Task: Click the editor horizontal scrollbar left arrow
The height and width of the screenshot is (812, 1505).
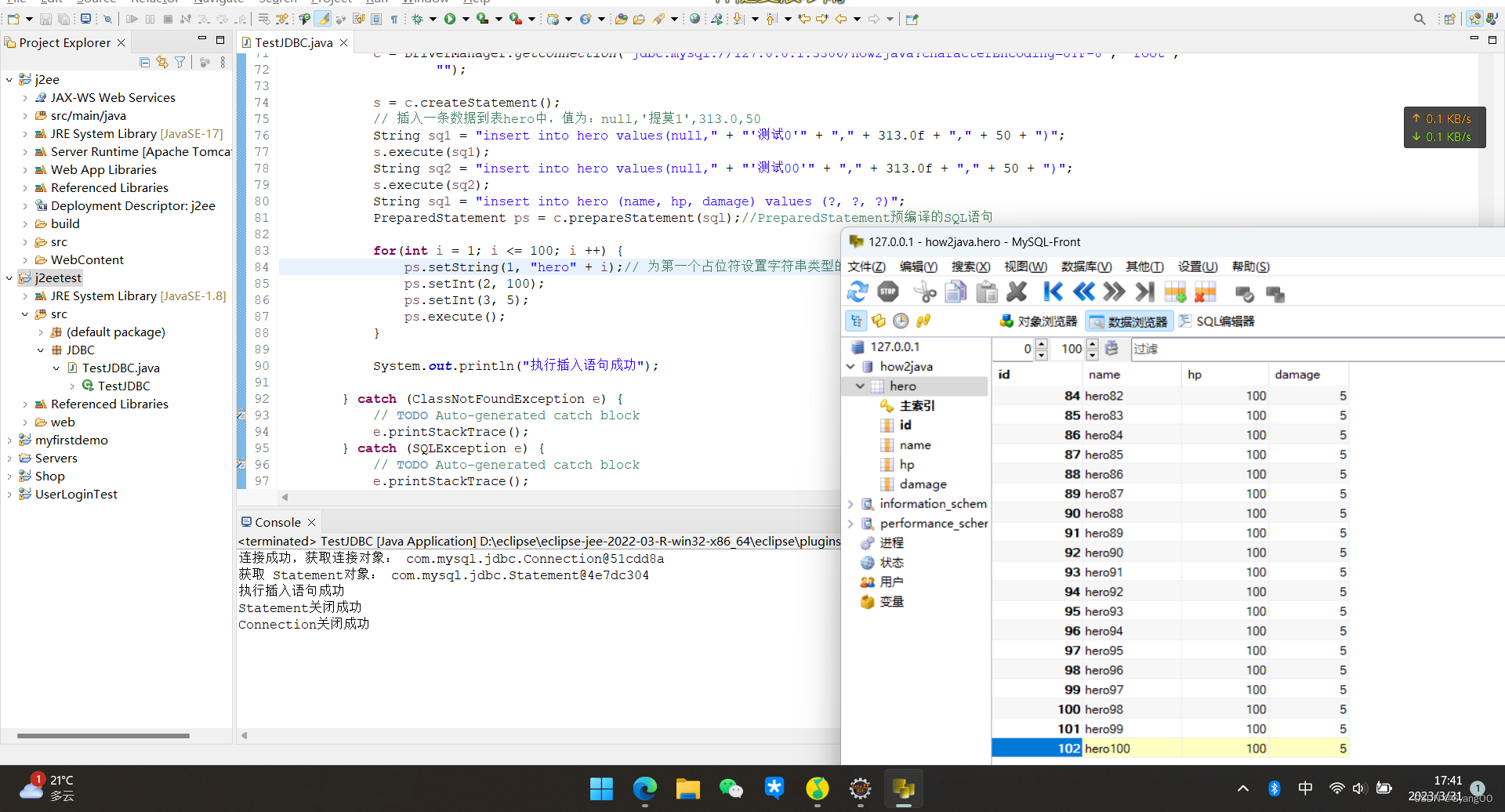Action: point(285,497)
